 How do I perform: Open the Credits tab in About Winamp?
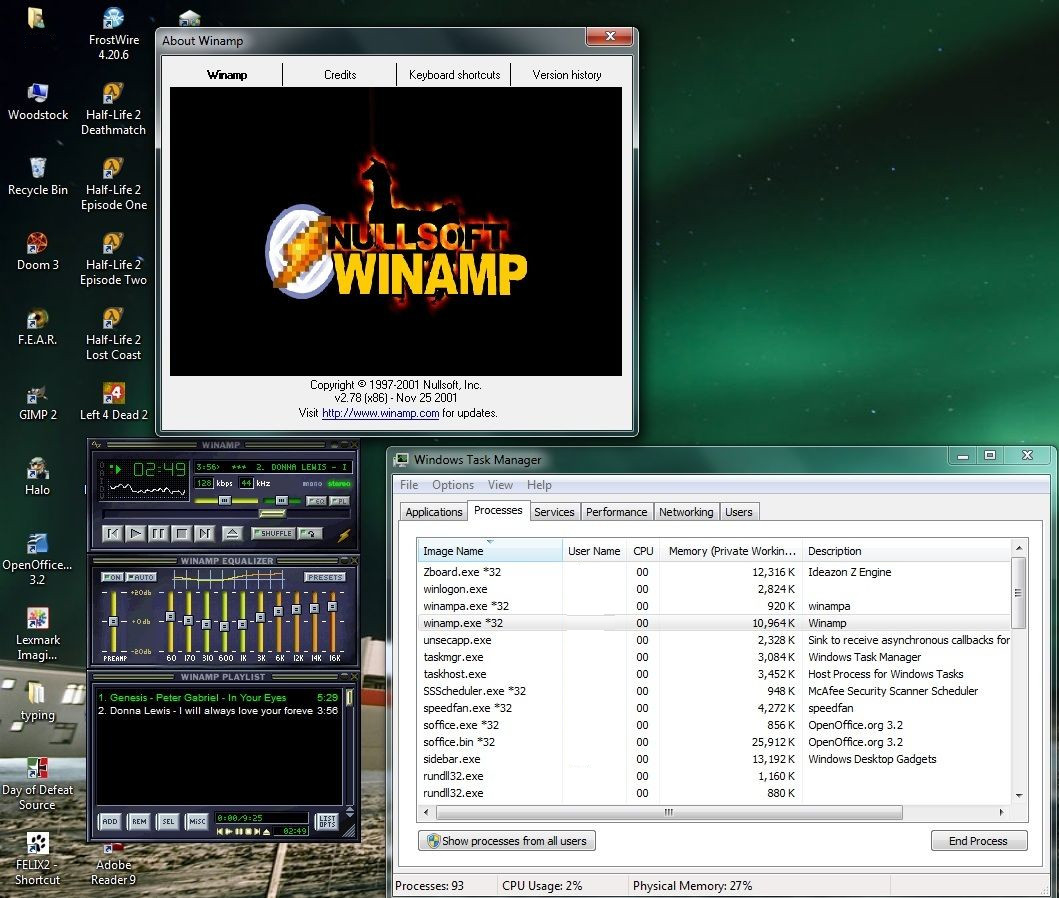click(x=340, y=75)
